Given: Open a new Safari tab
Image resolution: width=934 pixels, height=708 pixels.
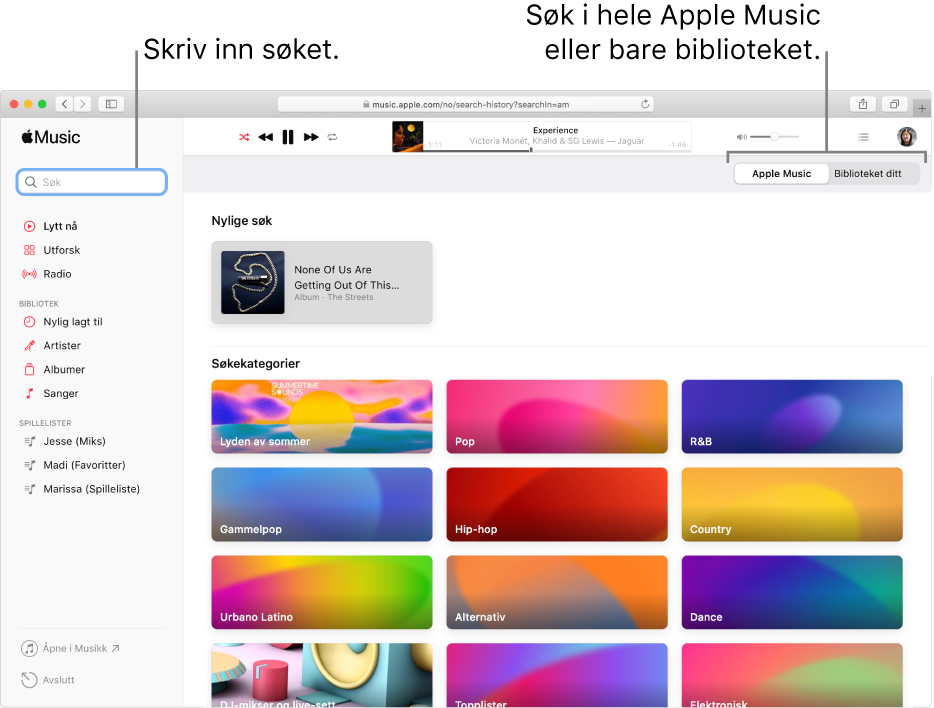Looking at the screenshot, I should coord(921,108).
